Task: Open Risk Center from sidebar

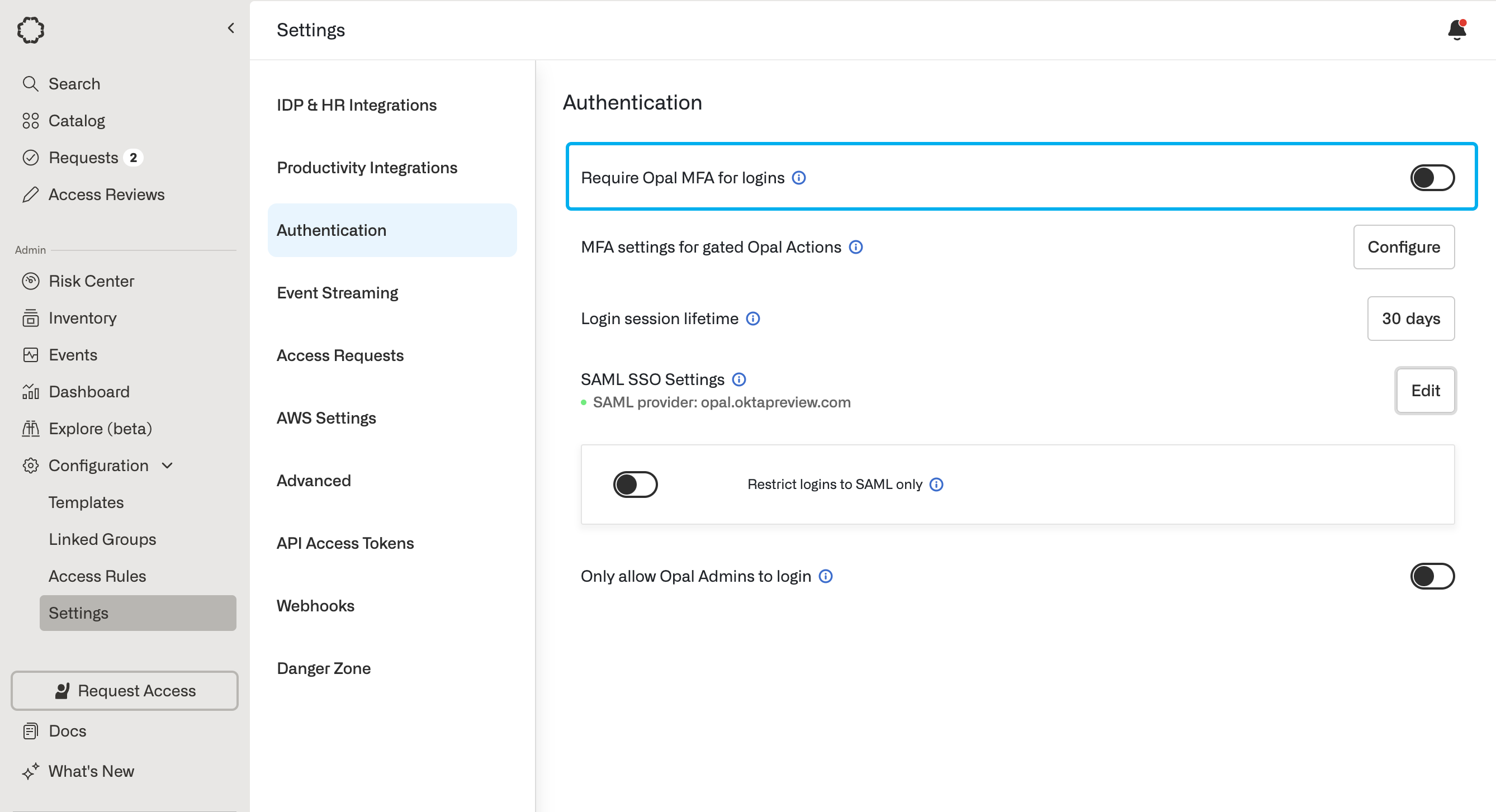Action: [91, 281]
